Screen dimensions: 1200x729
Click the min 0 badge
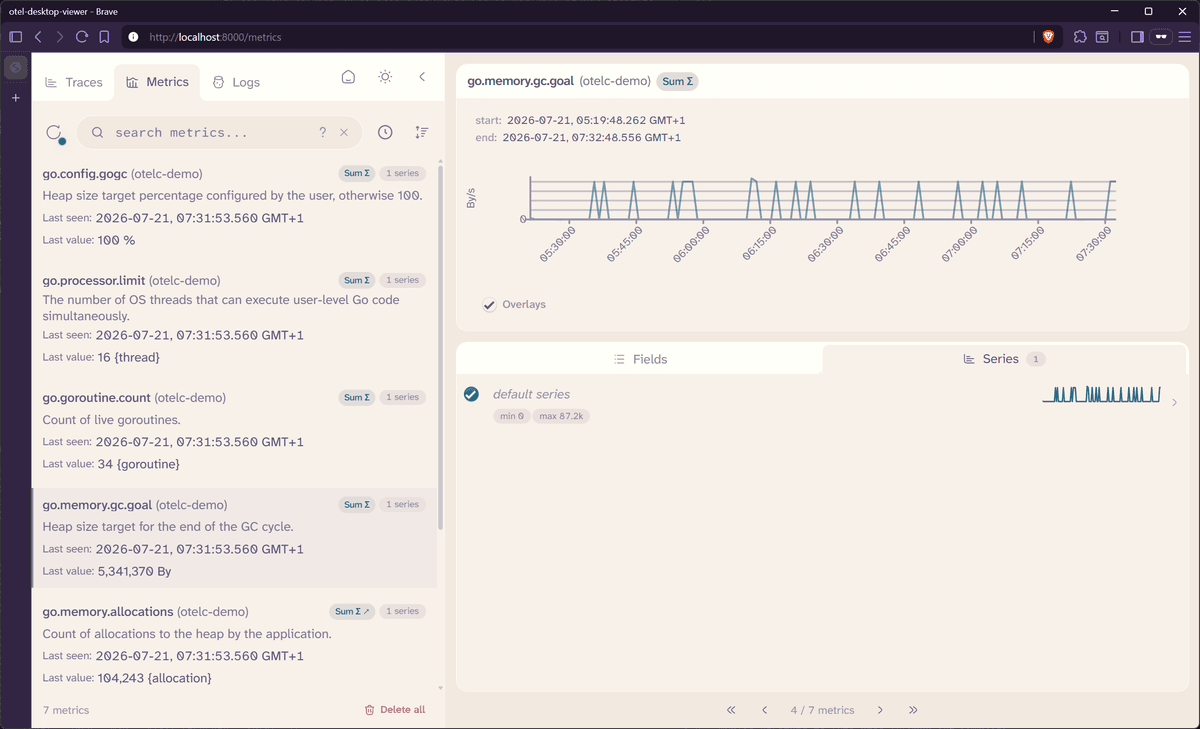pos(511,416)
